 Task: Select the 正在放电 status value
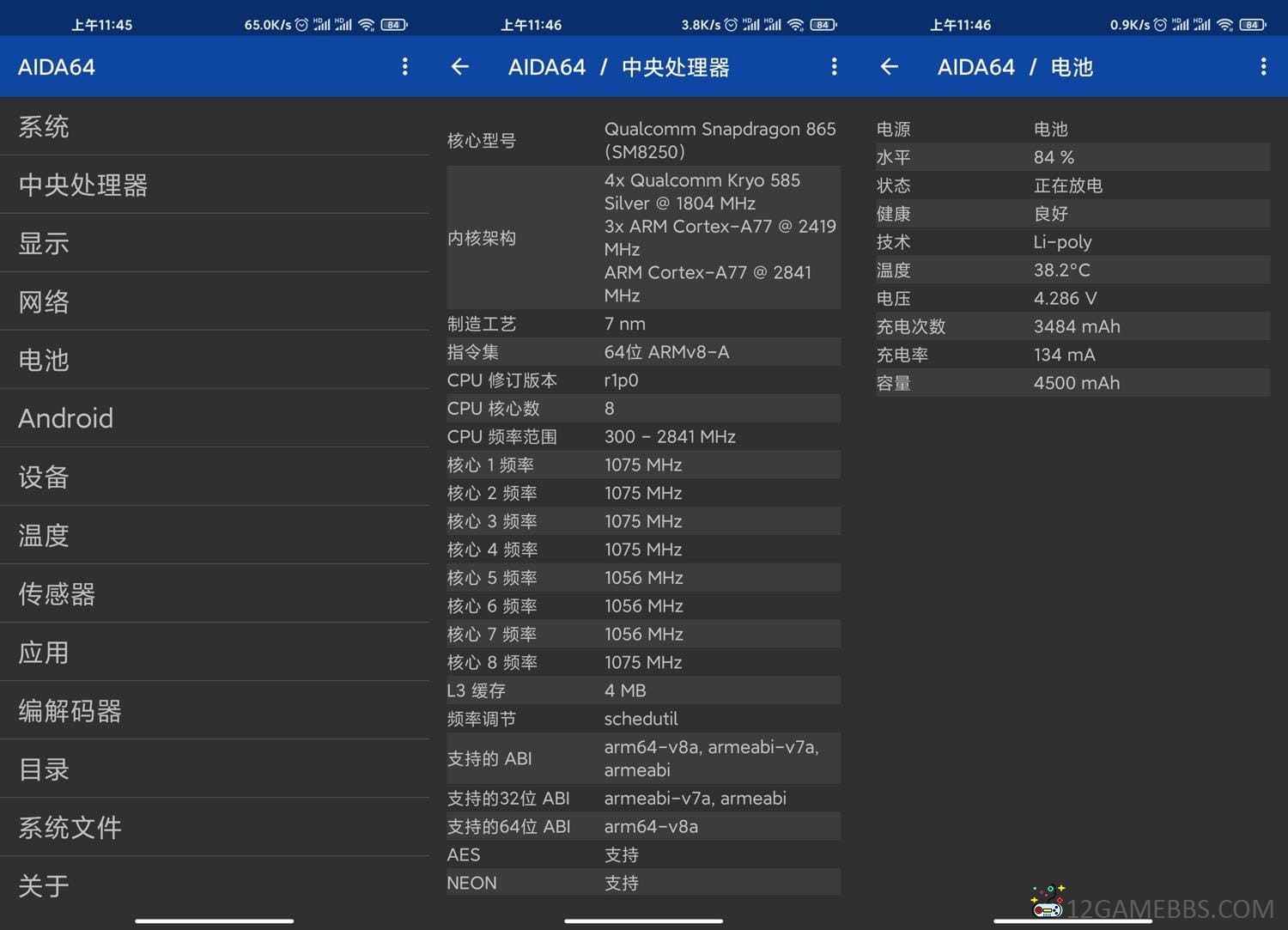pyautogui.click(x=1068, y=185)
